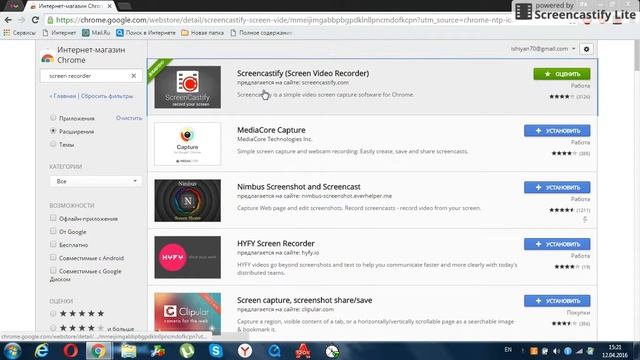Open File Explorer folder icon in taskbar
The width and height of the screenshot is (640, 360).
(128, 351)
